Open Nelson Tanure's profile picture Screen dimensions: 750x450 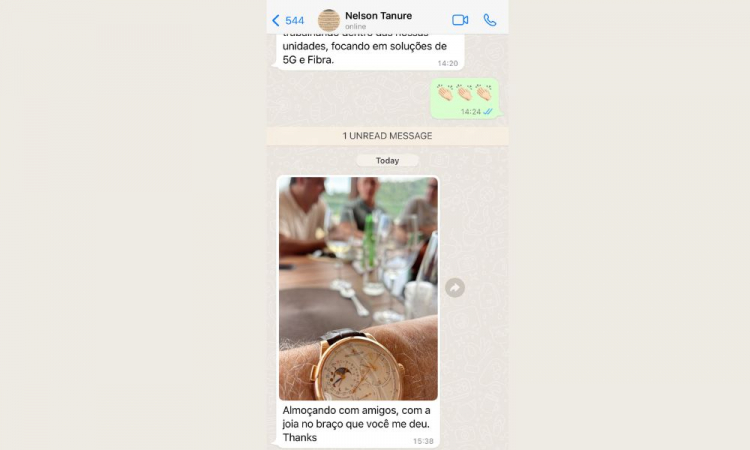coord(329,20)
